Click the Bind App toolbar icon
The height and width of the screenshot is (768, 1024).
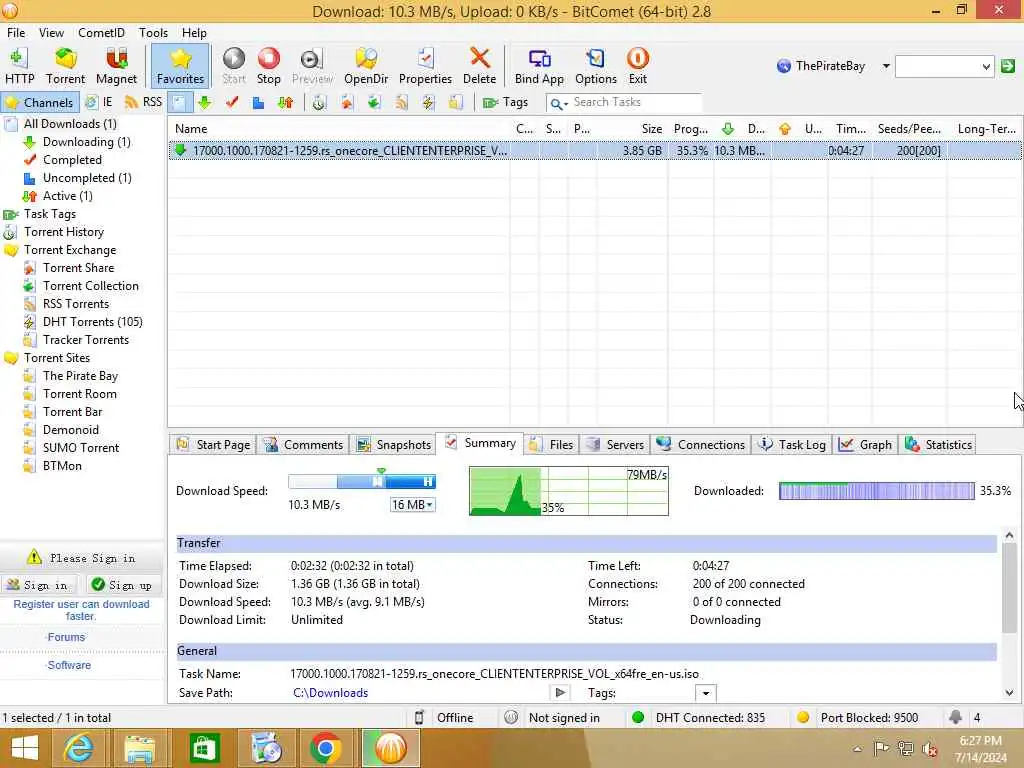pyautogui.click(x=539, y=66)
